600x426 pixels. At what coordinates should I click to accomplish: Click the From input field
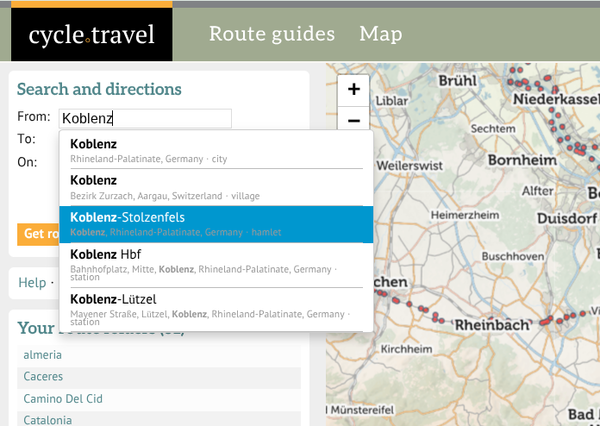point(145,118)
